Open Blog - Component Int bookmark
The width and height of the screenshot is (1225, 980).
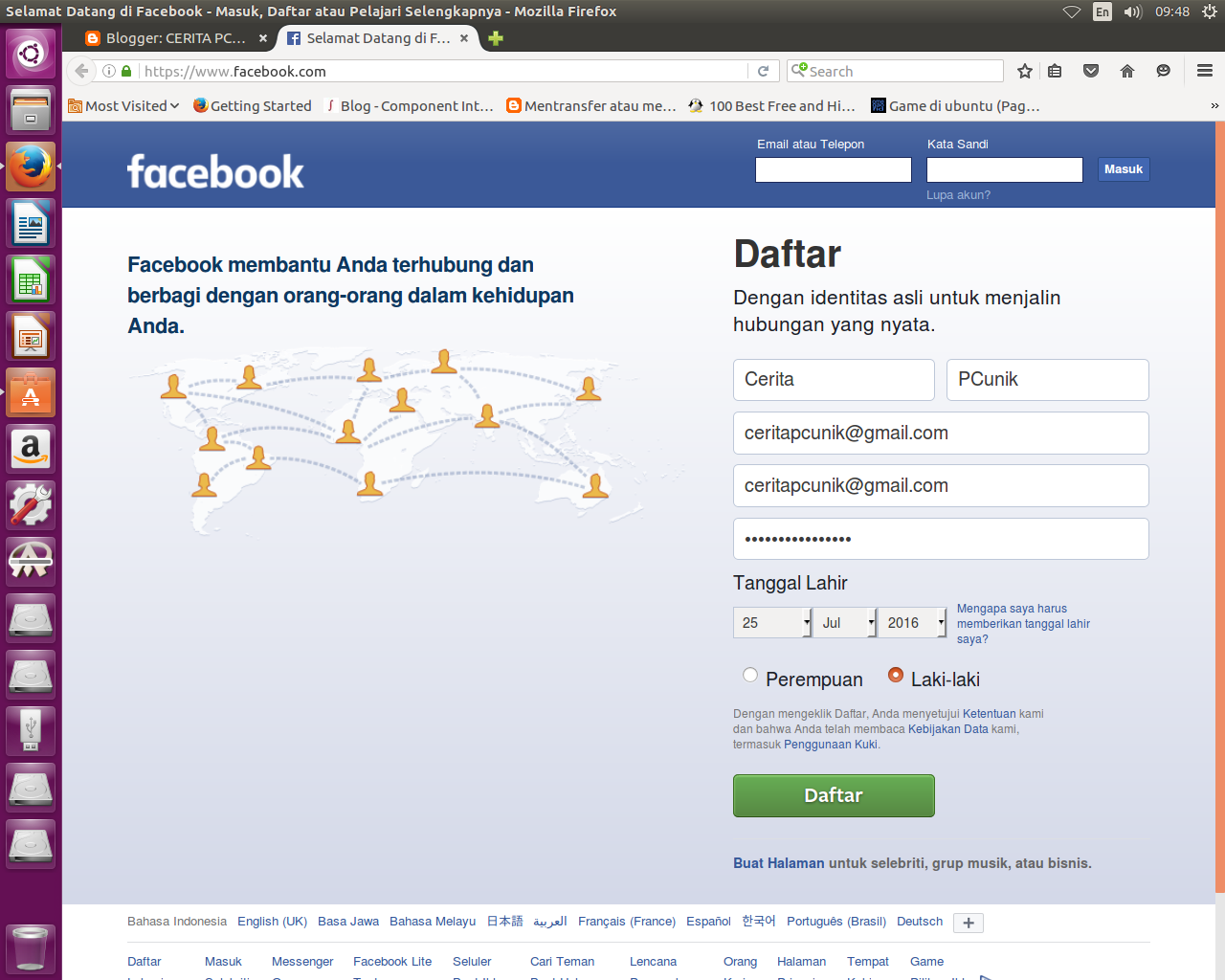(x=409, y=105)
